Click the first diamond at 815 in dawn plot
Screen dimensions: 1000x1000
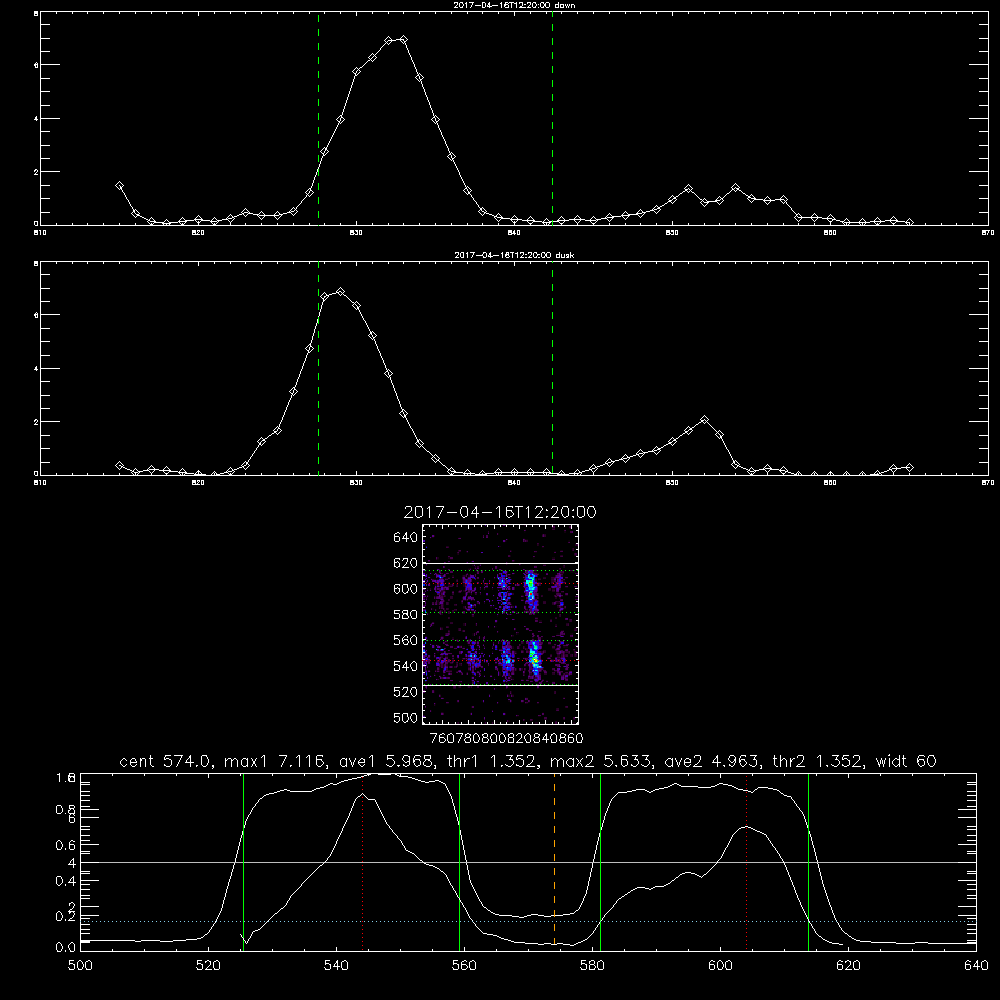click(119, 186)
